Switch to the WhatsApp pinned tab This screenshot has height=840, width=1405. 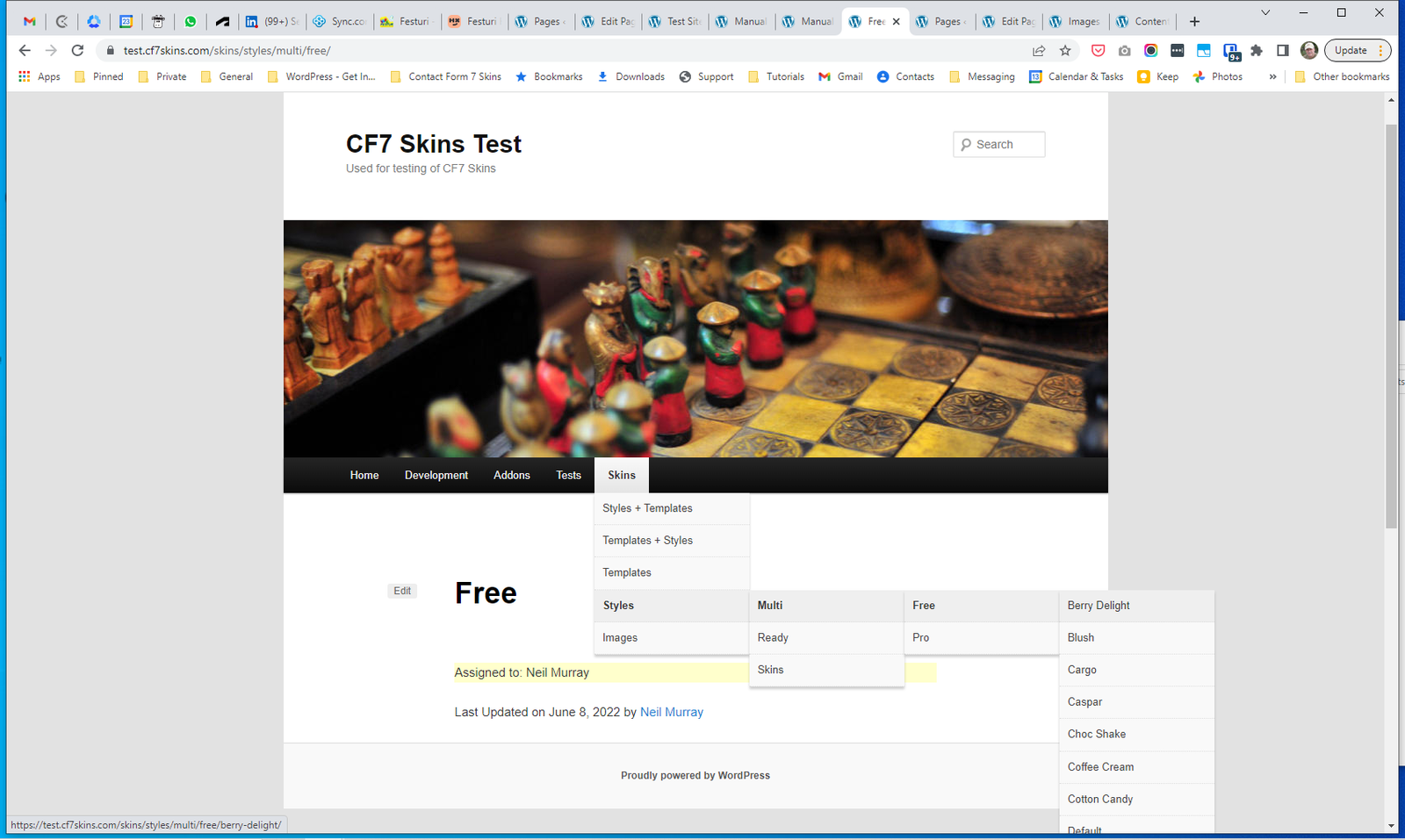[191, 22]
